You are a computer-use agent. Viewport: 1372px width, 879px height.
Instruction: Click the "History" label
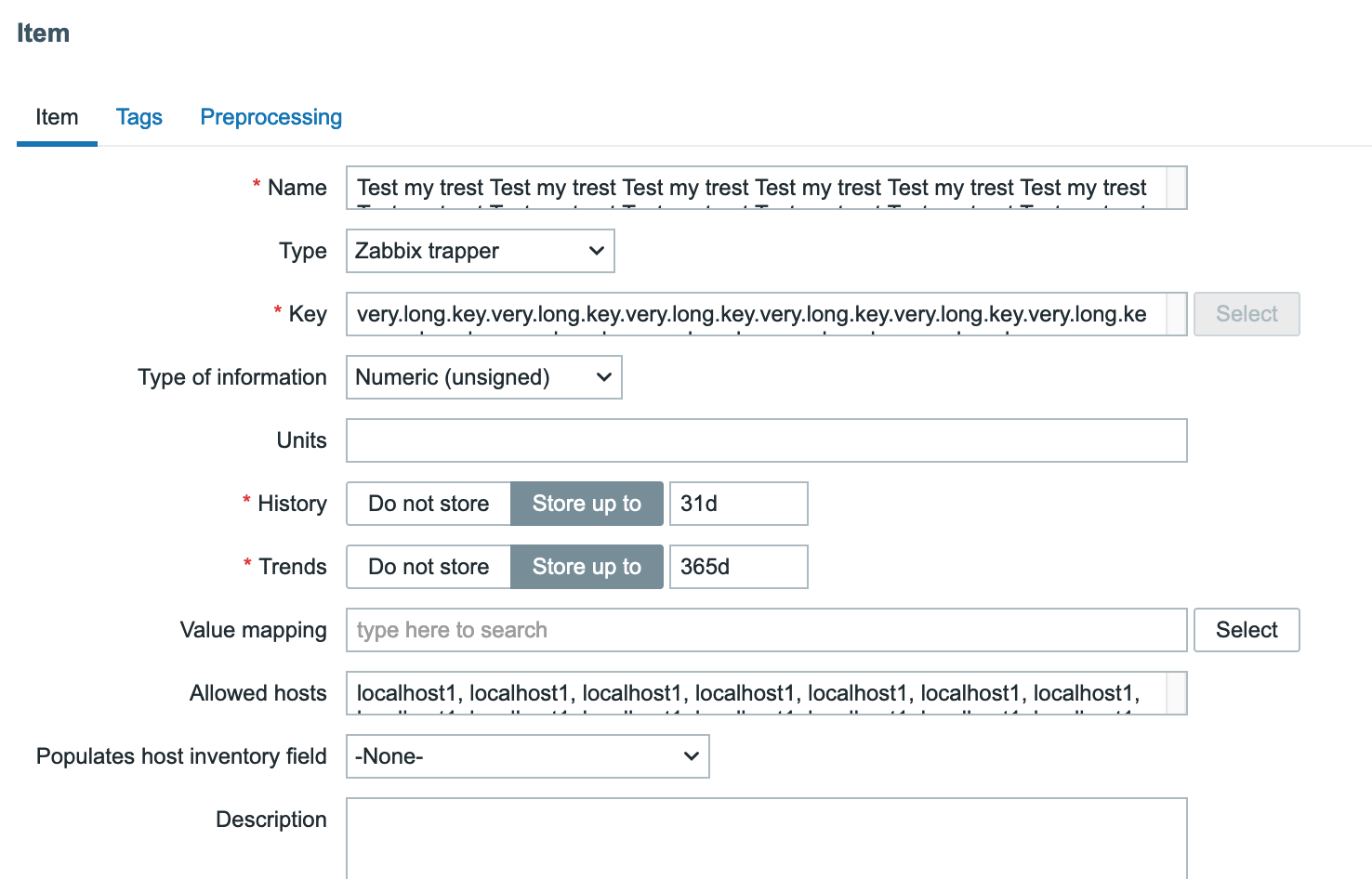pyautogui.click(x=292, y=504)
